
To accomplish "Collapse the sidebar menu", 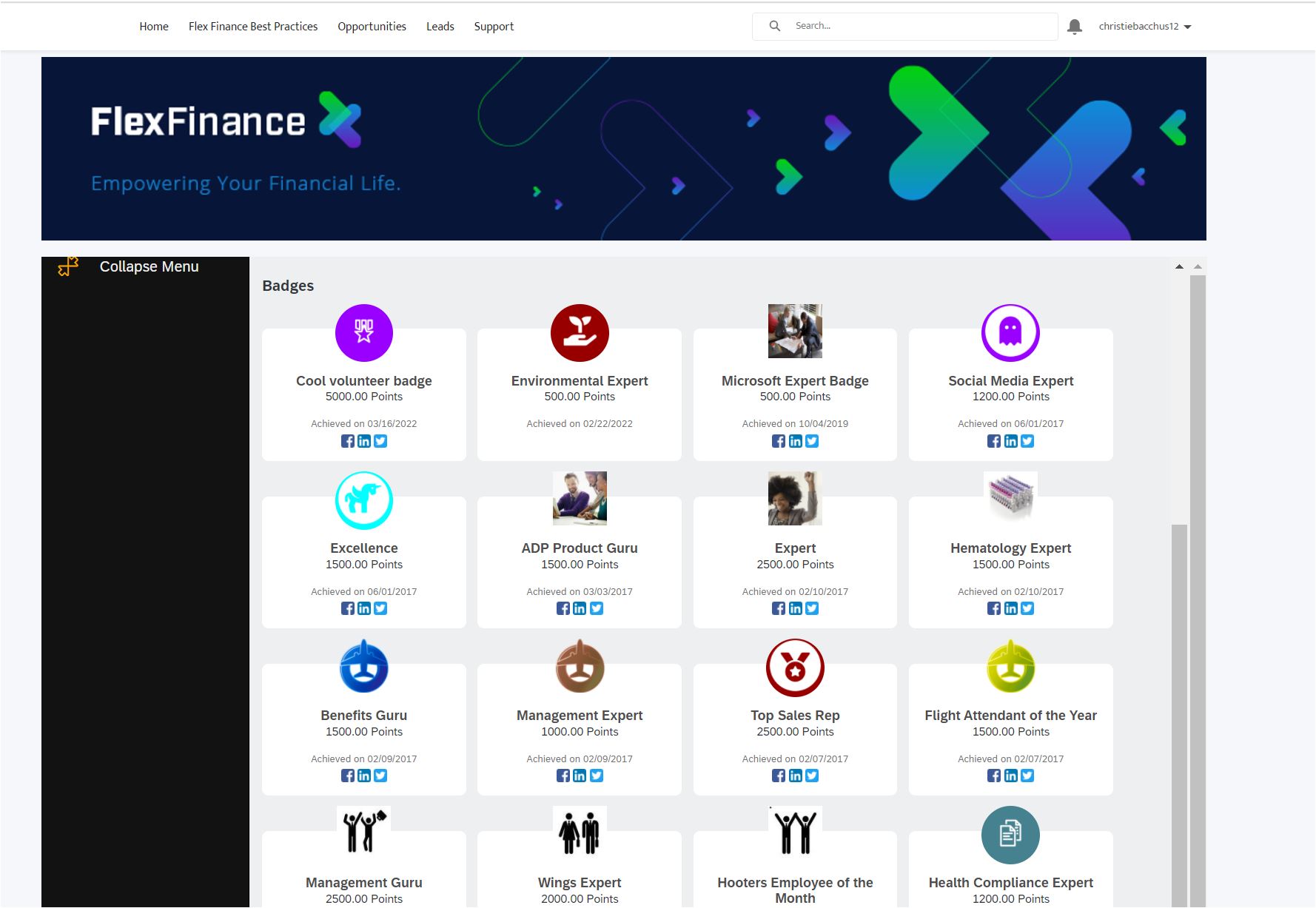I will [149, 266].
